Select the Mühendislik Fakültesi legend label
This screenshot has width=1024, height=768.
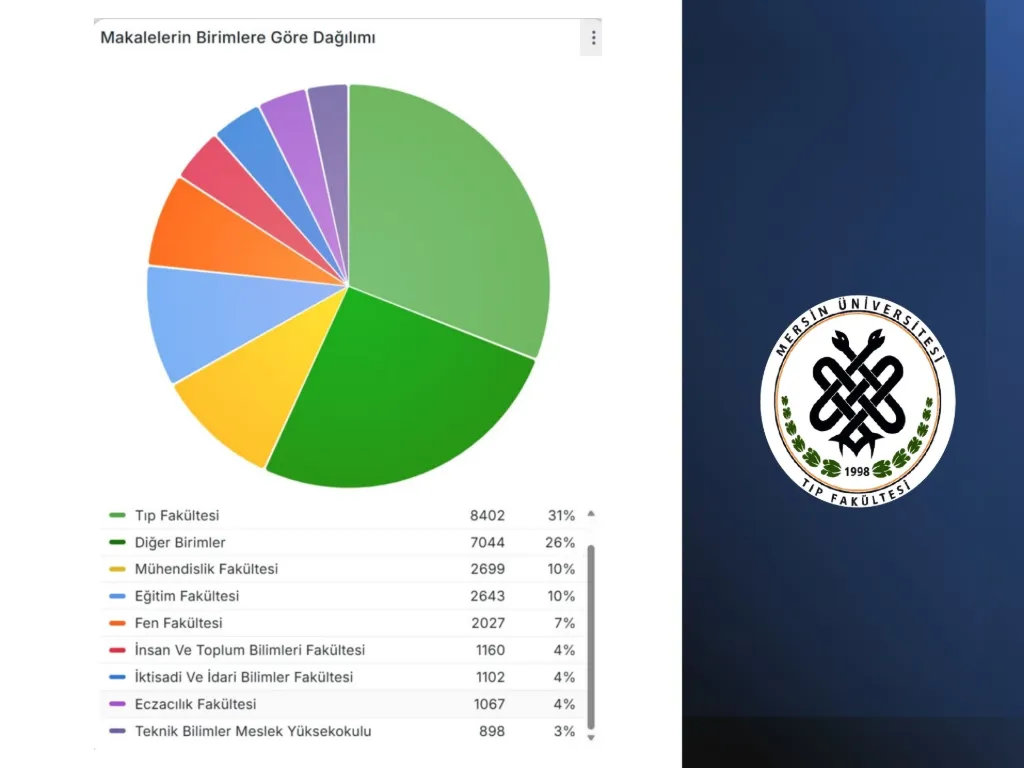tap(206, 569)
